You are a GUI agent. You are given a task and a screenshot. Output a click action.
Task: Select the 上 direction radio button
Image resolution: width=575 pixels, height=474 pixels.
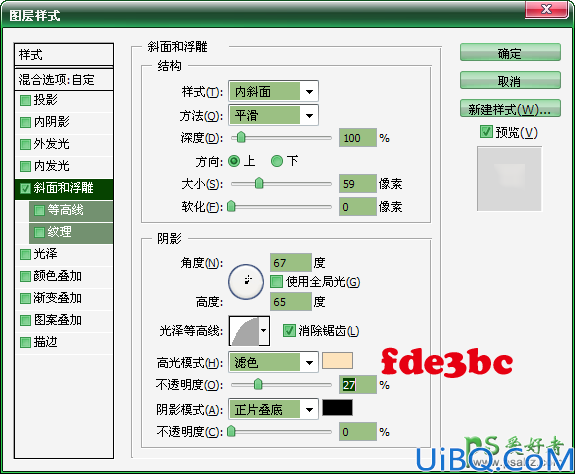234,161
